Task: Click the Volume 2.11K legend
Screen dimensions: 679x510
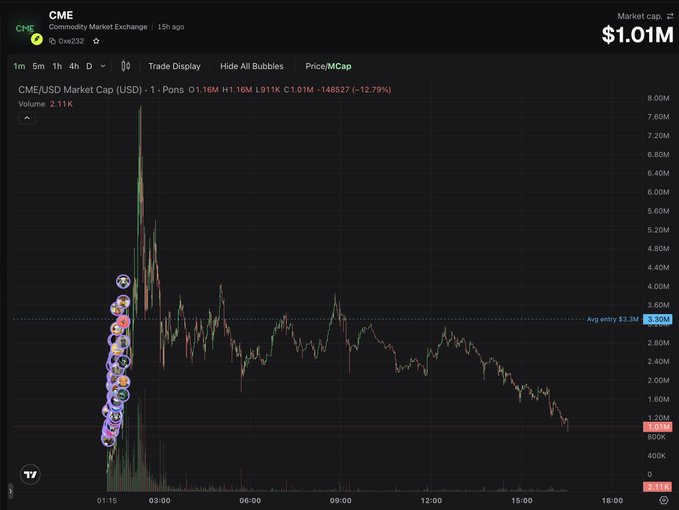Action: (45, 104)
